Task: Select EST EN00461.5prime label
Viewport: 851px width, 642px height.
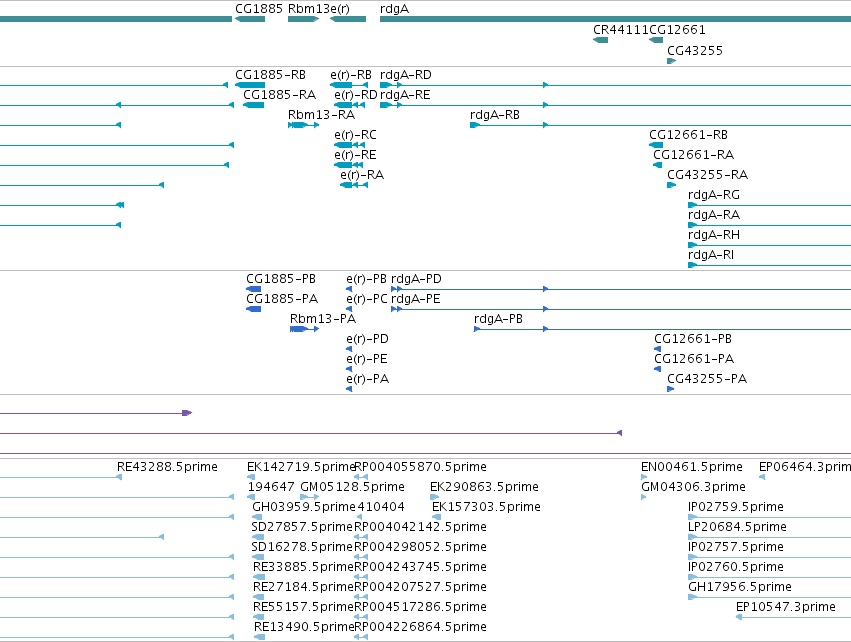Action: click(691, 467)
